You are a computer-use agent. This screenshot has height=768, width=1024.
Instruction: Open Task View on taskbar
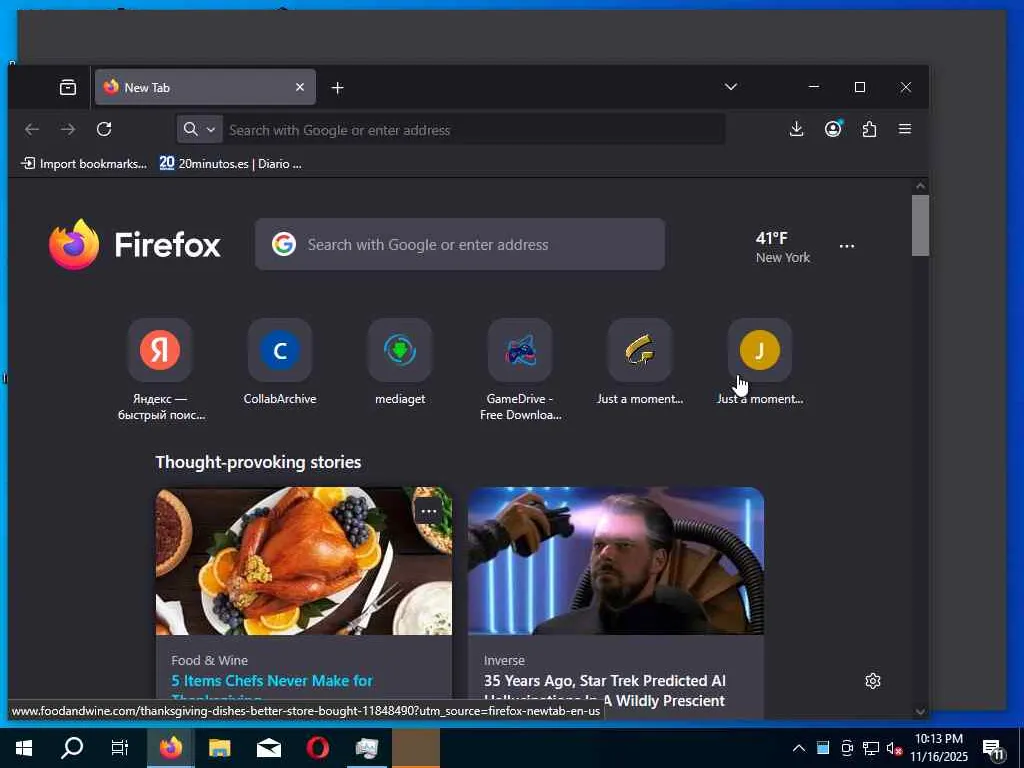coord(120,748)
